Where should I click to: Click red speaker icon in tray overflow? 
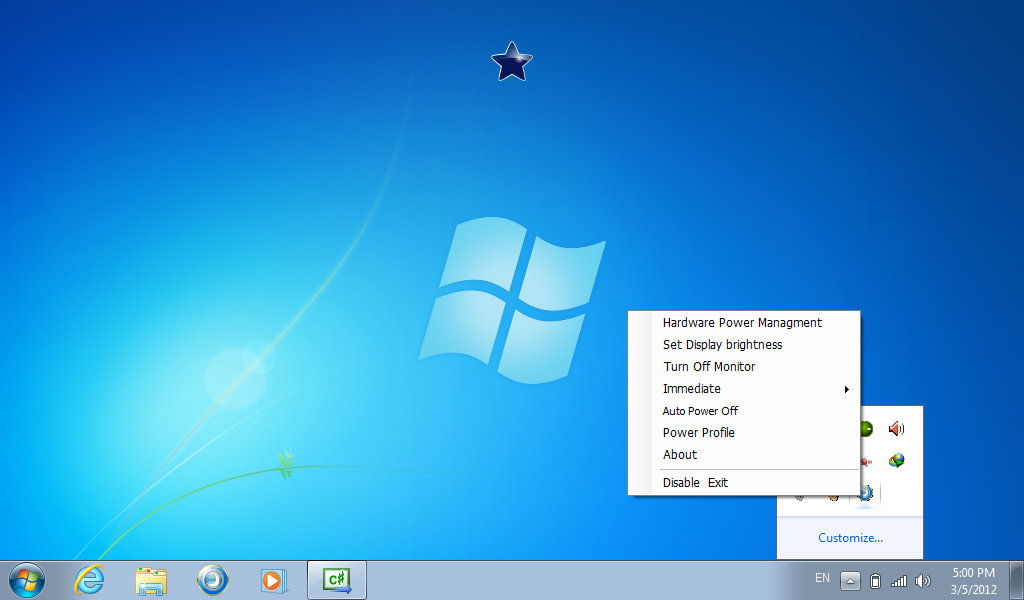897,429
